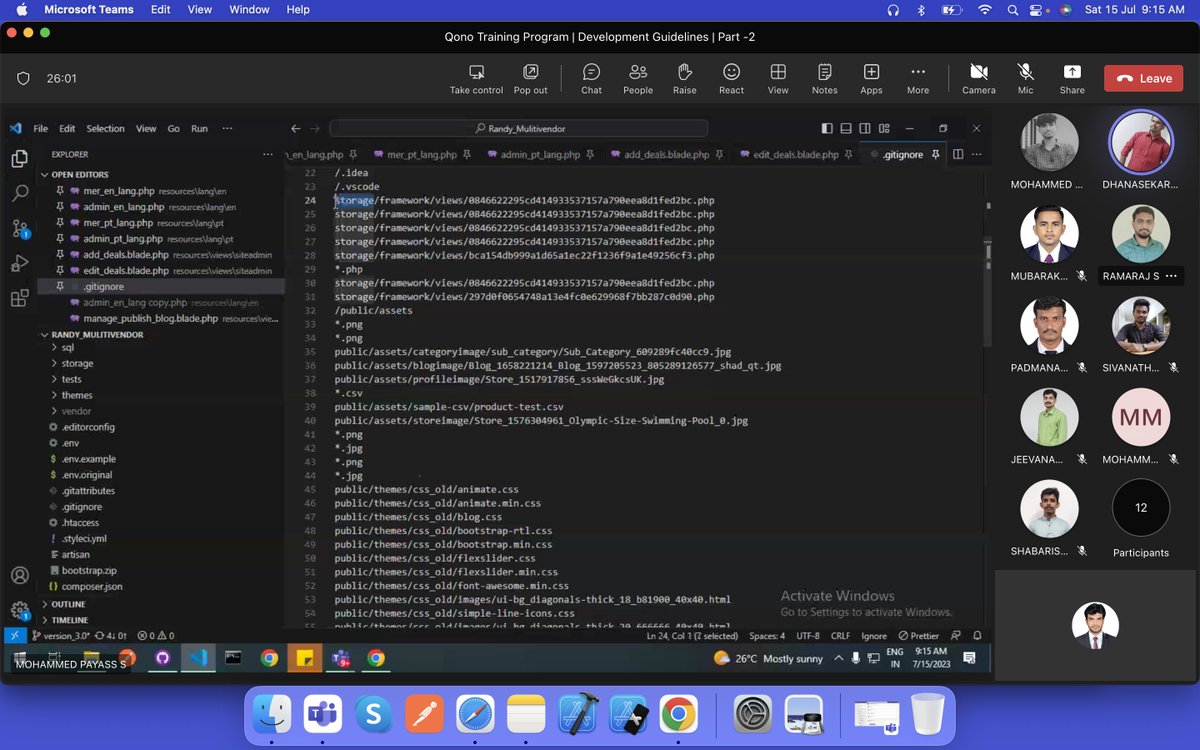
Task: Click the Take control button
Action: pyautogui.click(x=476, y=79)
